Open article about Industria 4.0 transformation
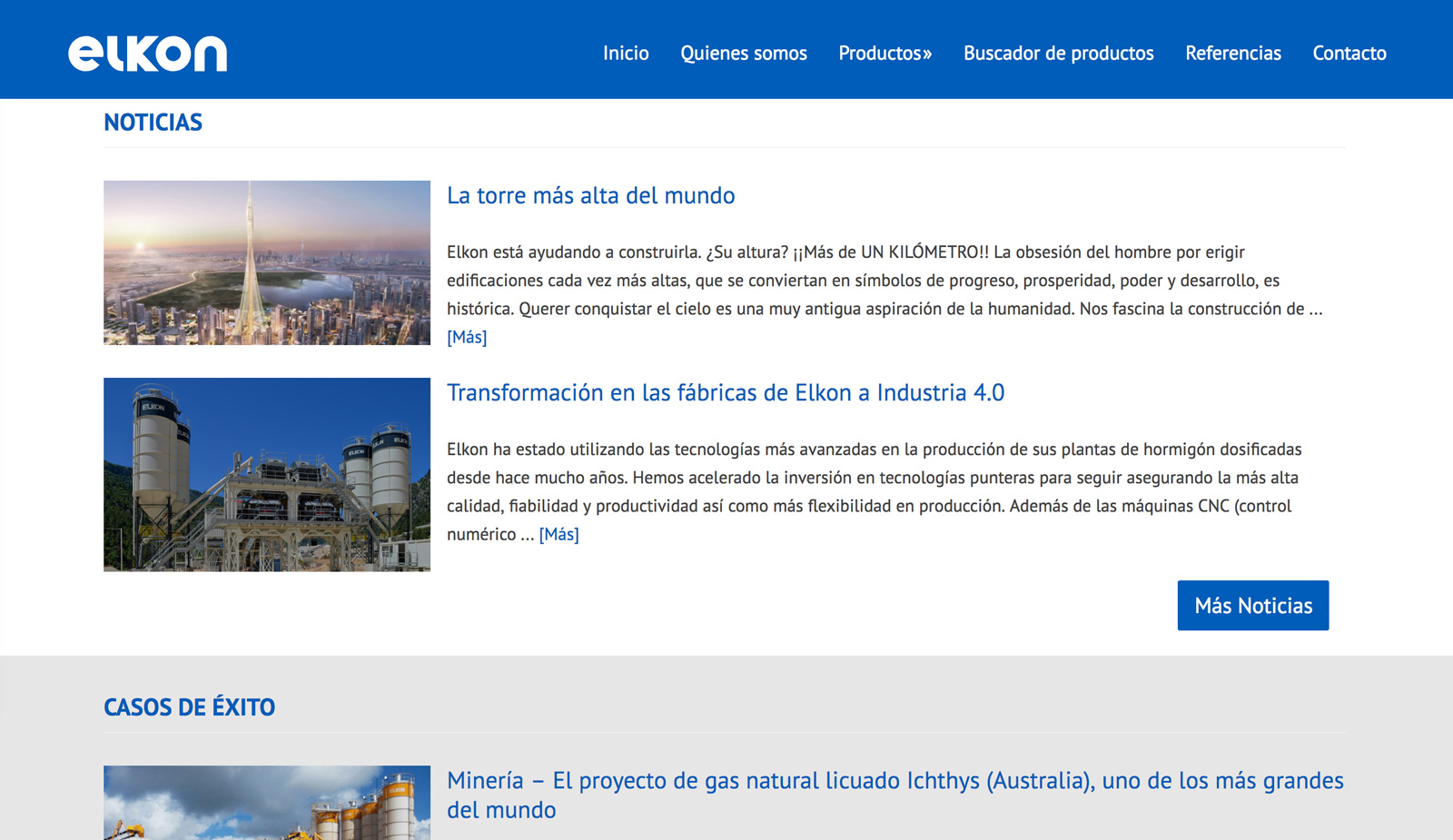Viewport: 1453px width, 840px height. point(726,392)
